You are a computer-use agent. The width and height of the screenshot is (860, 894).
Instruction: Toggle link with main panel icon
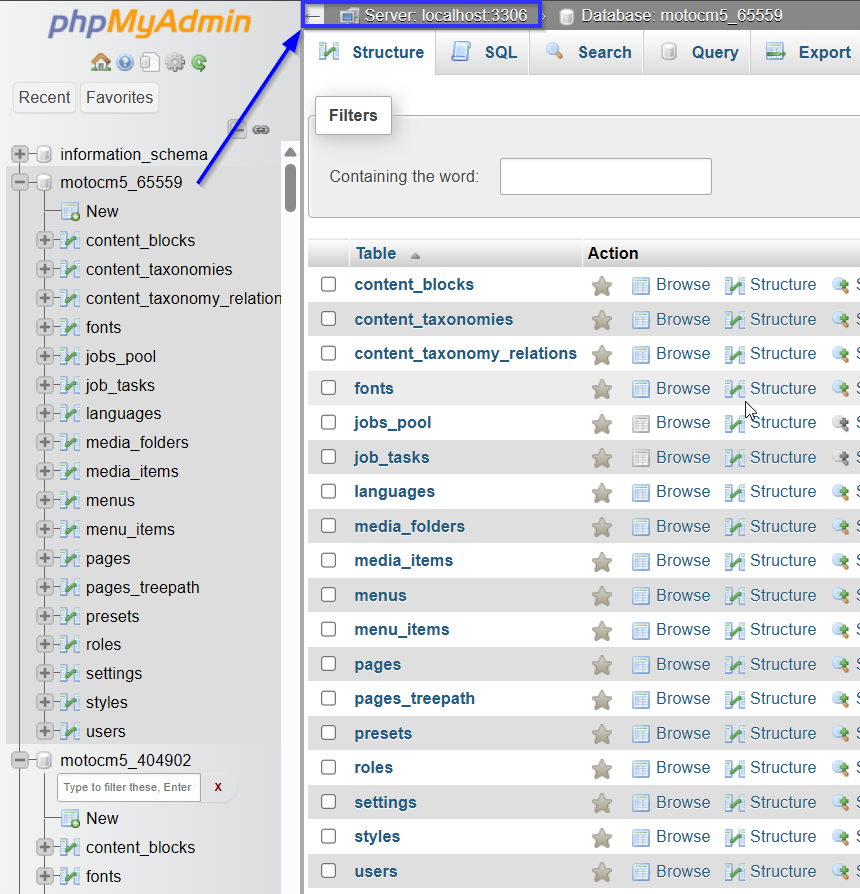tap(261, 129)
